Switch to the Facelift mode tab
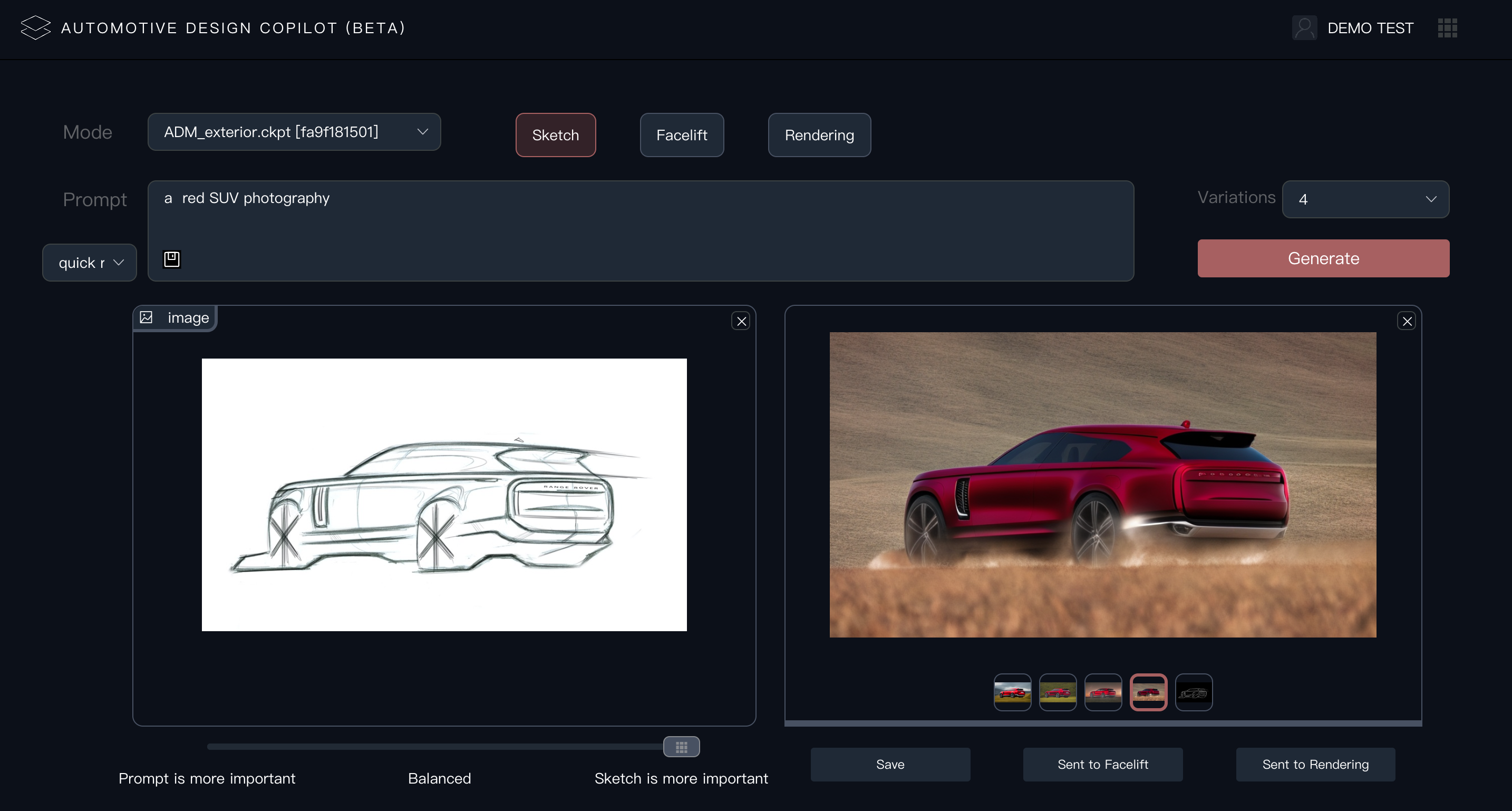This screenshot has height=811, width=1512. [682, 135]
